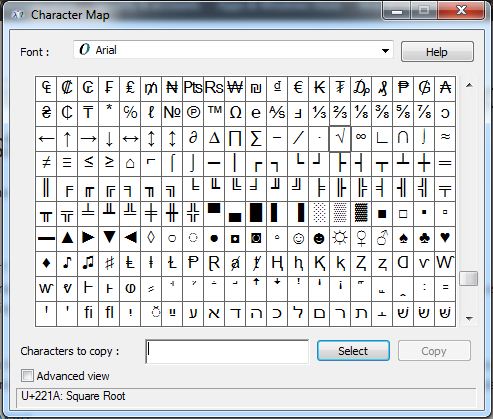Click the Select button
493x419 pixels.
tap(353, 351)
